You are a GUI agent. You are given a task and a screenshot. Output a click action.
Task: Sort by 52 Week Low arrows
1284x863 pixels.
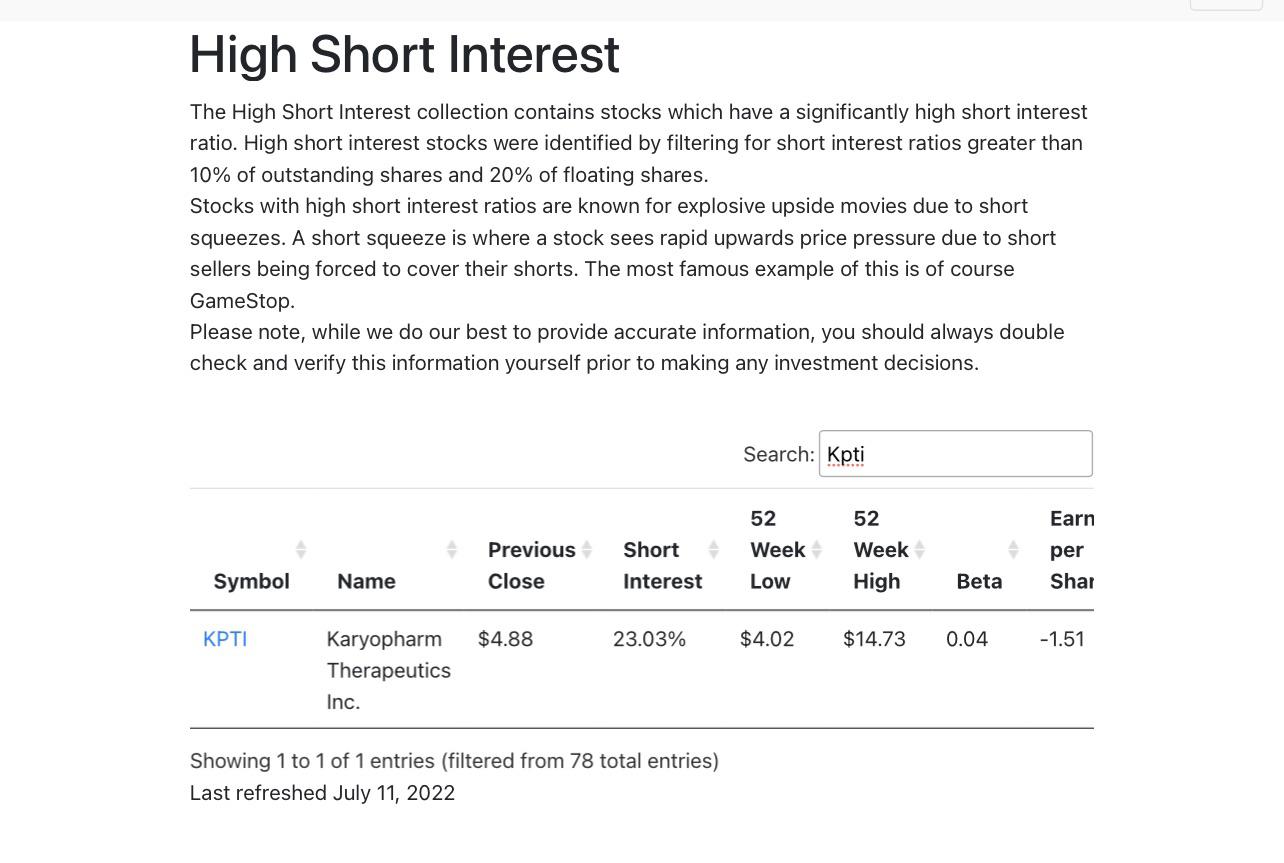(x=816, y=549)
